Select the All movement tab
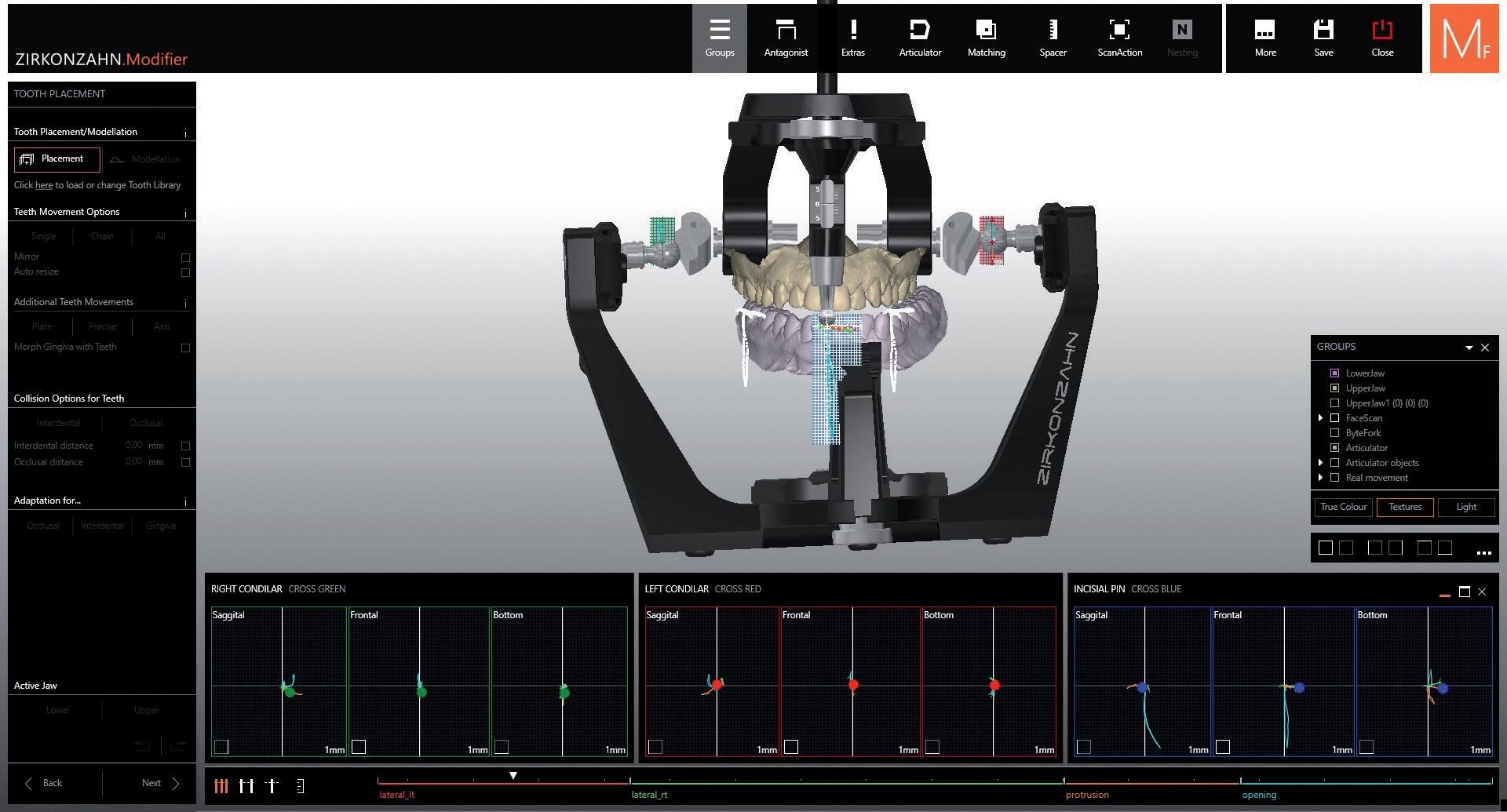Image resolution: width=1507 pixels, height=812 pixels. pos(160,236)
